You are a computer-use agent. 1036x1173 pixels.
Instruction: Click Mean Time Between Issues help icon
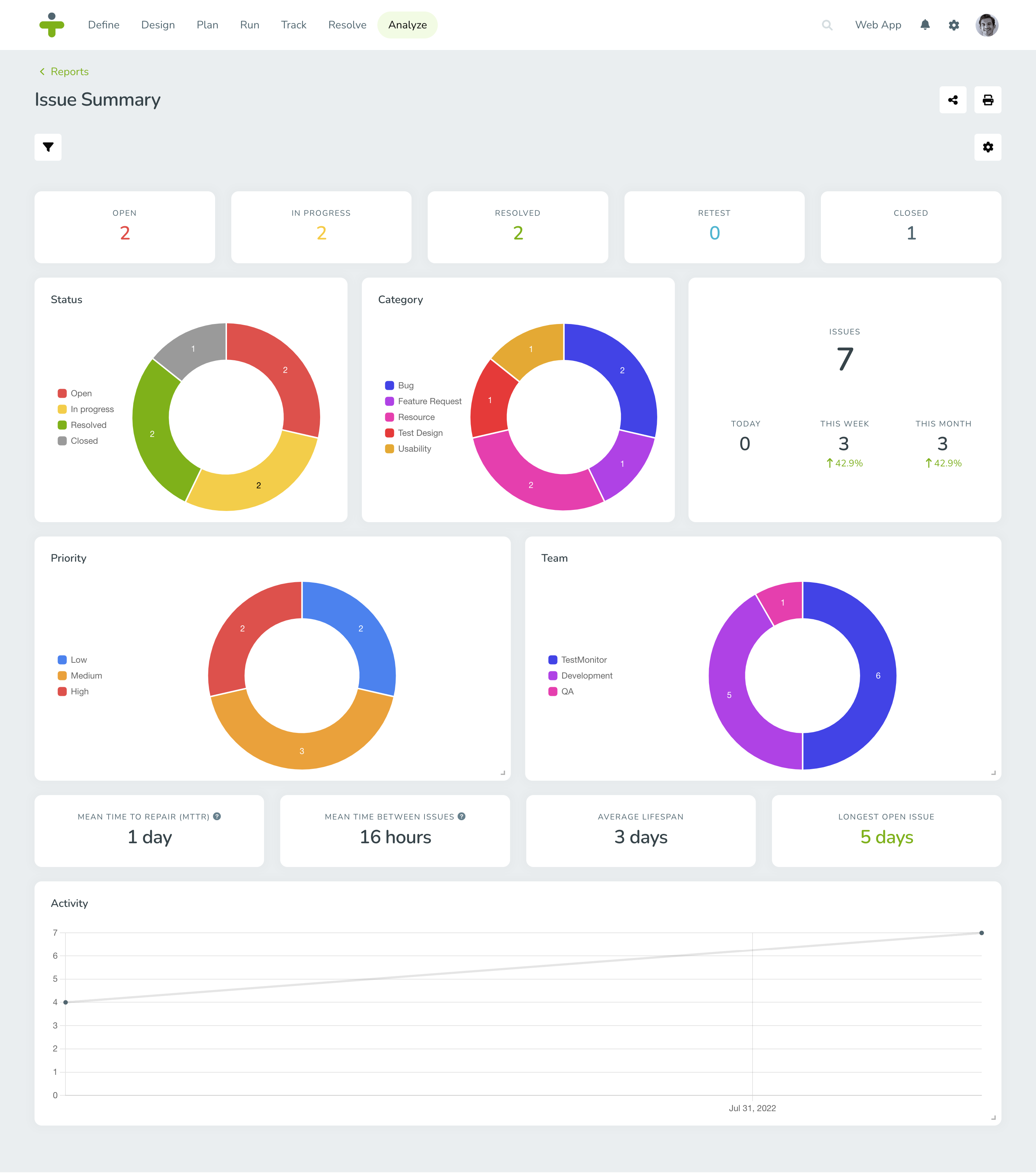[462, 816]
